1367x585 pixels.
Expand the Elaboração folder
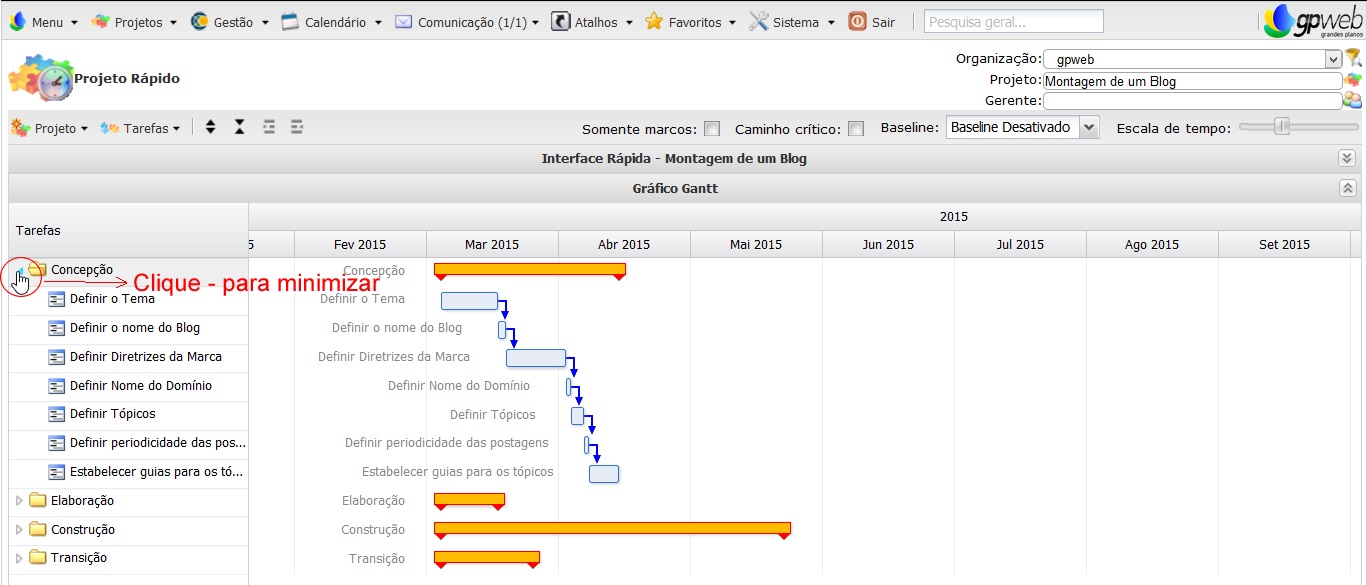pos(17,501)
